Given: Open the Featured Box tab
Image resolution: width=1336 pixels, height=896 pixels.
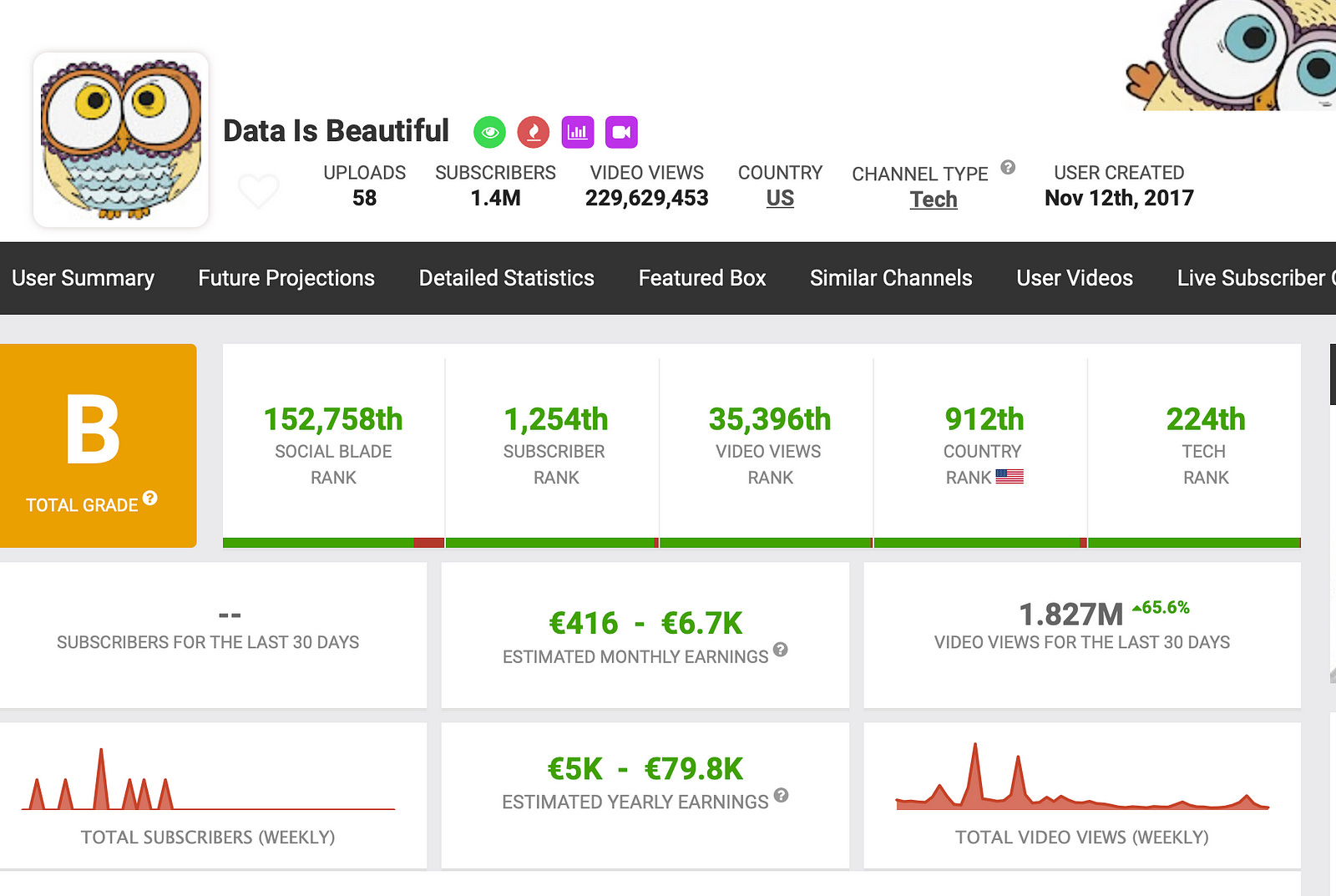Looking at the screenshot, I should (x=702, y=278).
